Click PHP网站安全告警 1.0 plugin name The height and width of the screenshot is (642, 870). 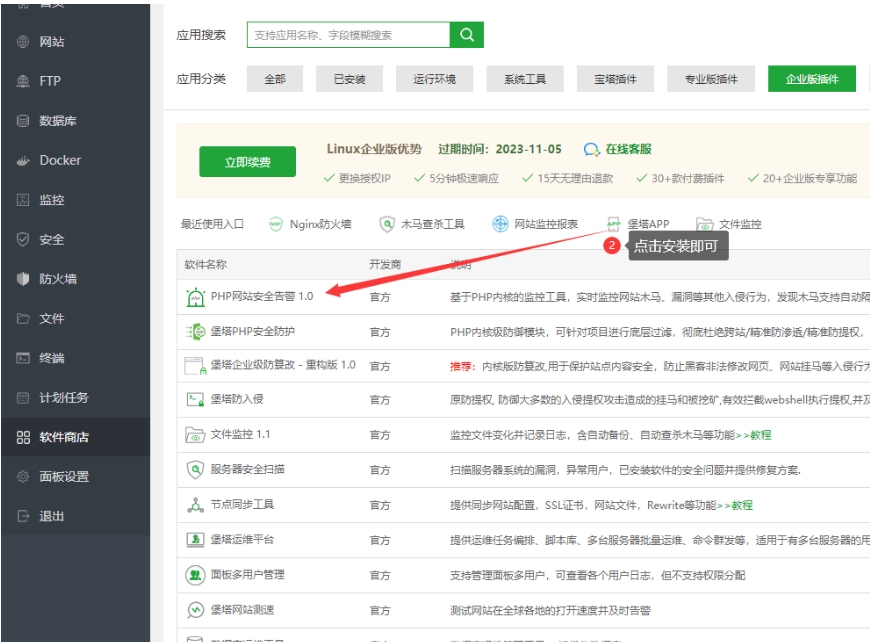tap(262, 296)
